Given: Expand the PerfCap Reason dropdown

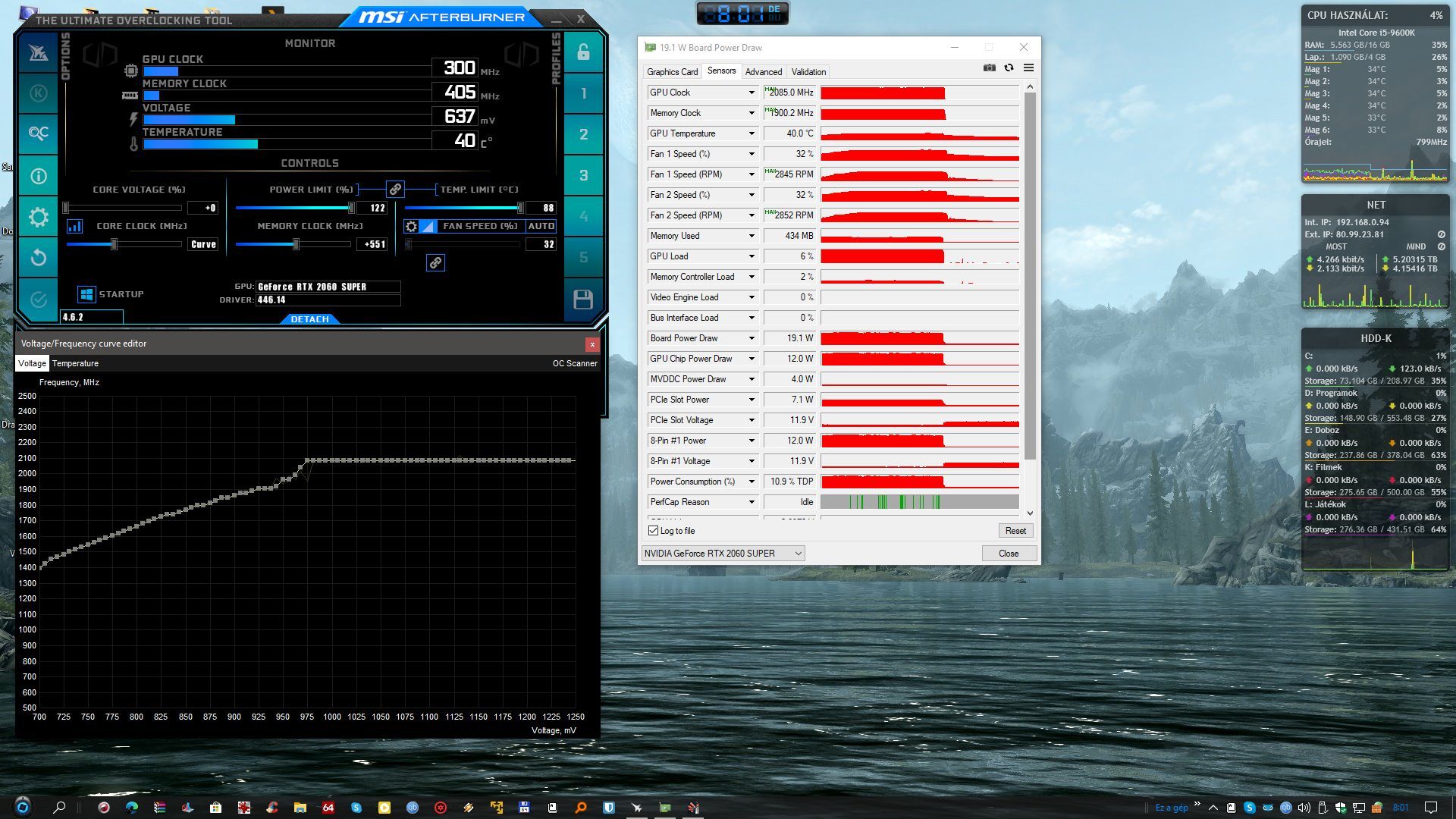Looking at the screenshot, I should pyautogui.click(x=752, y=502).
